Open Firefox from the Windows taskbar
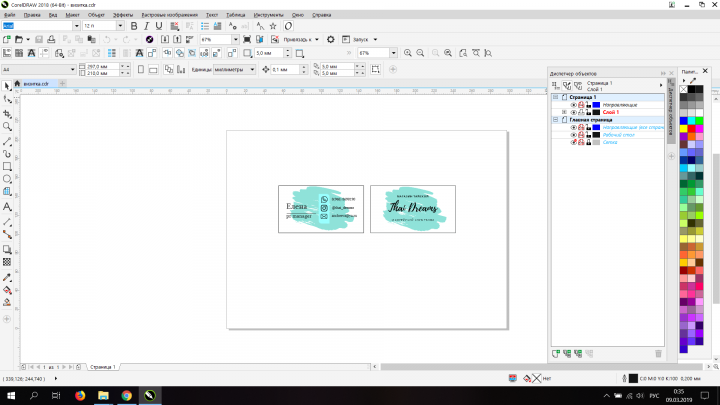The height and width of the screenshot is (405, 720). pos(80,395)
